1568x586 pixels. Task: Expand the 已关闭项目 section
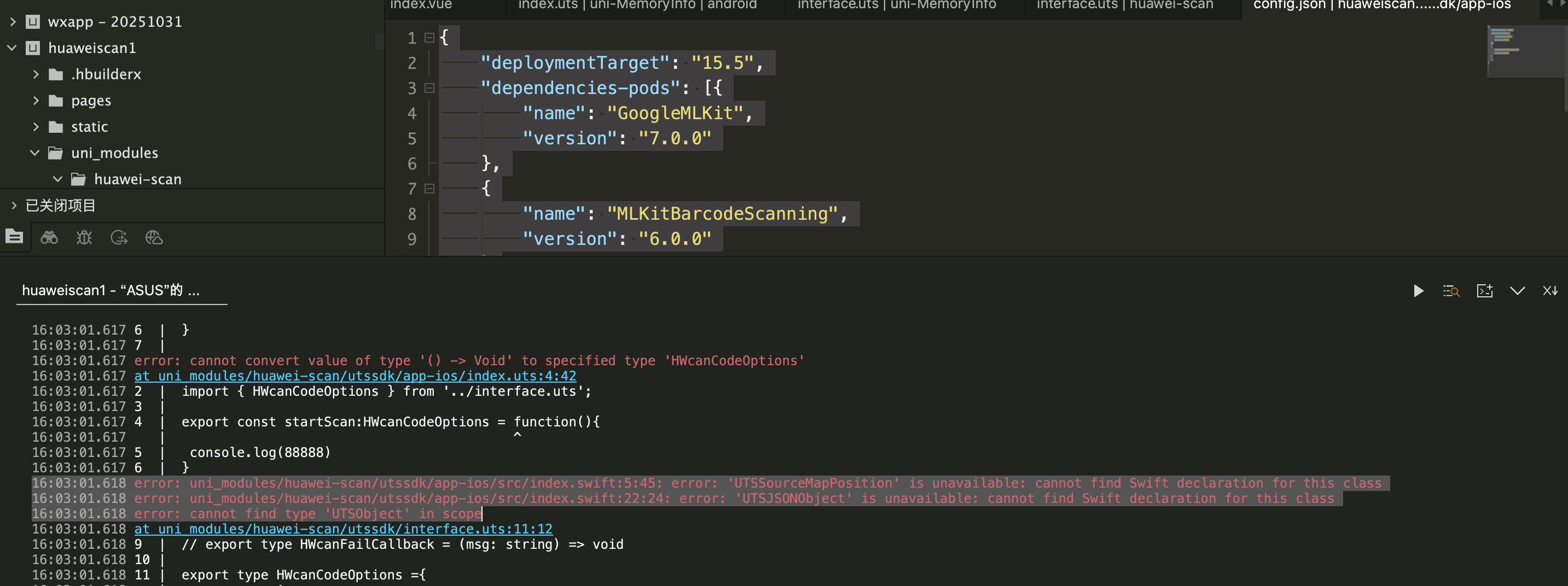13,206
